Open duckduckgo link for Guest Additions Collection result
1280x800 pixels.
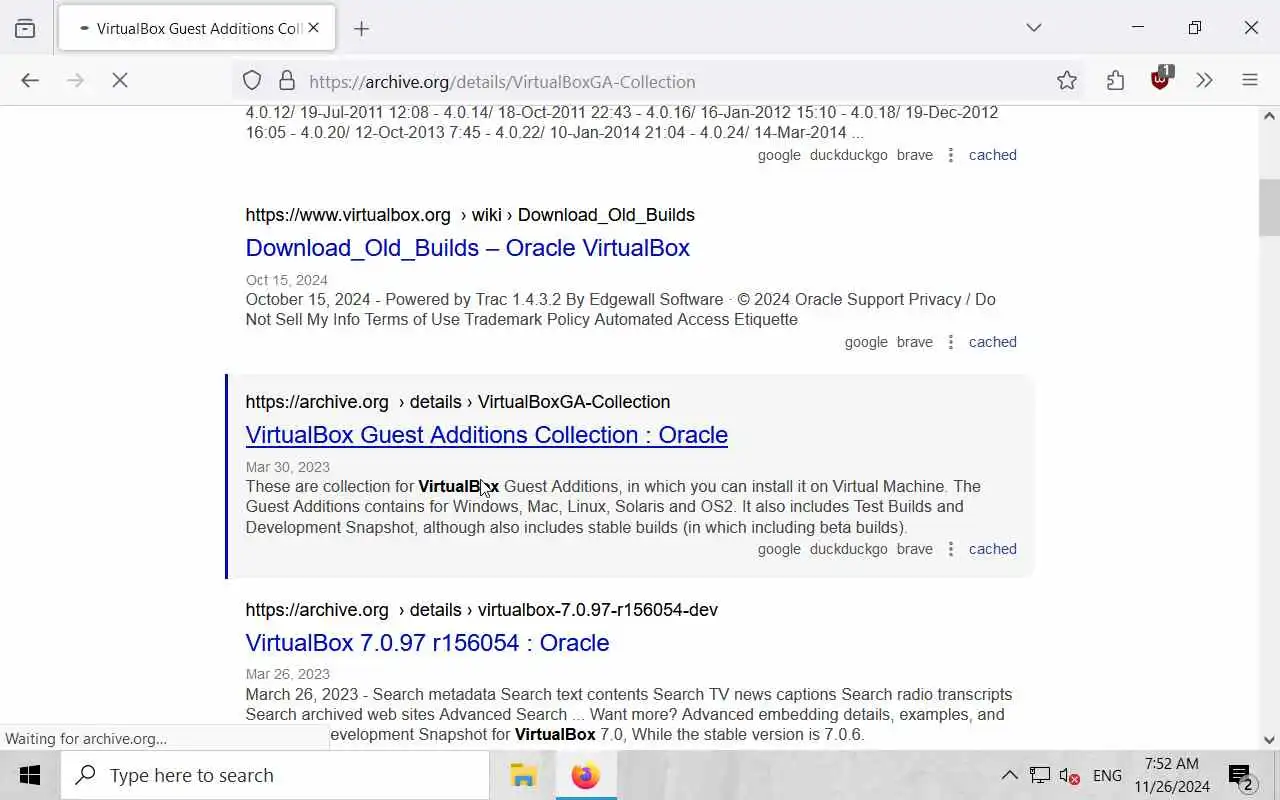point(848,549)
